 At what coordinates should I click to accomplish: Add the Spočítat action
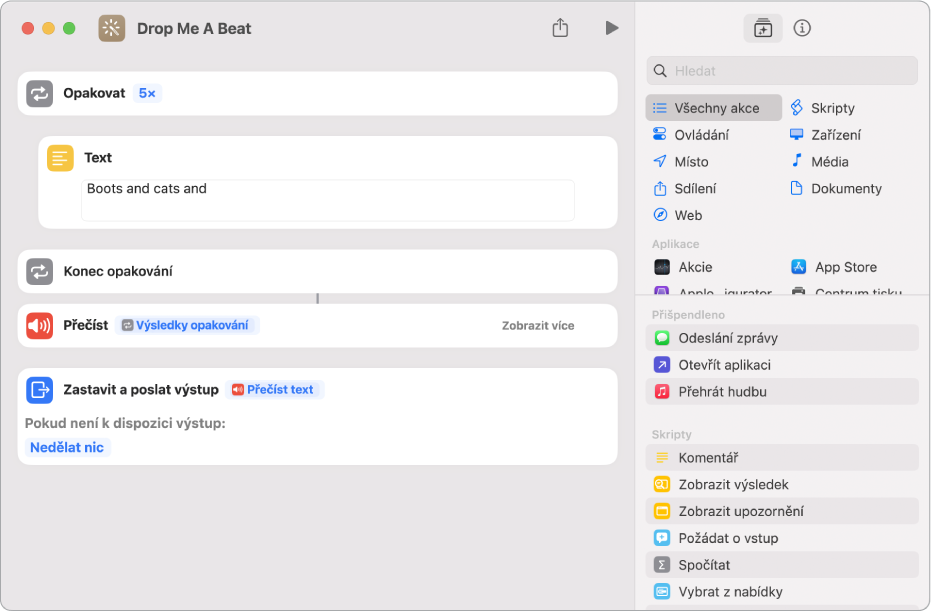pos(782,565)
